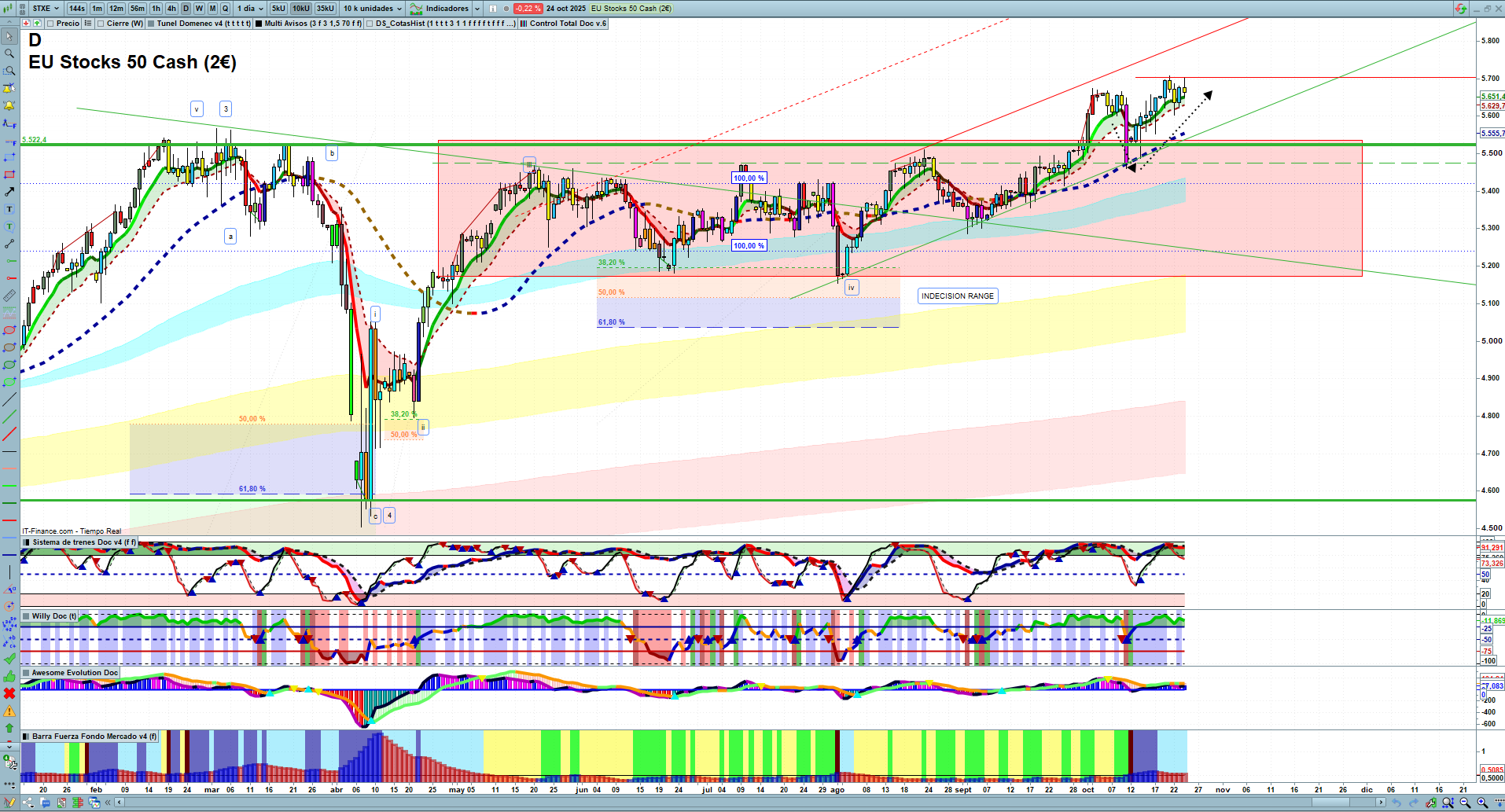
Task: Expand the '1 día' timeframe dropdown
Action: pyautogui.click(x=250, y=9)
